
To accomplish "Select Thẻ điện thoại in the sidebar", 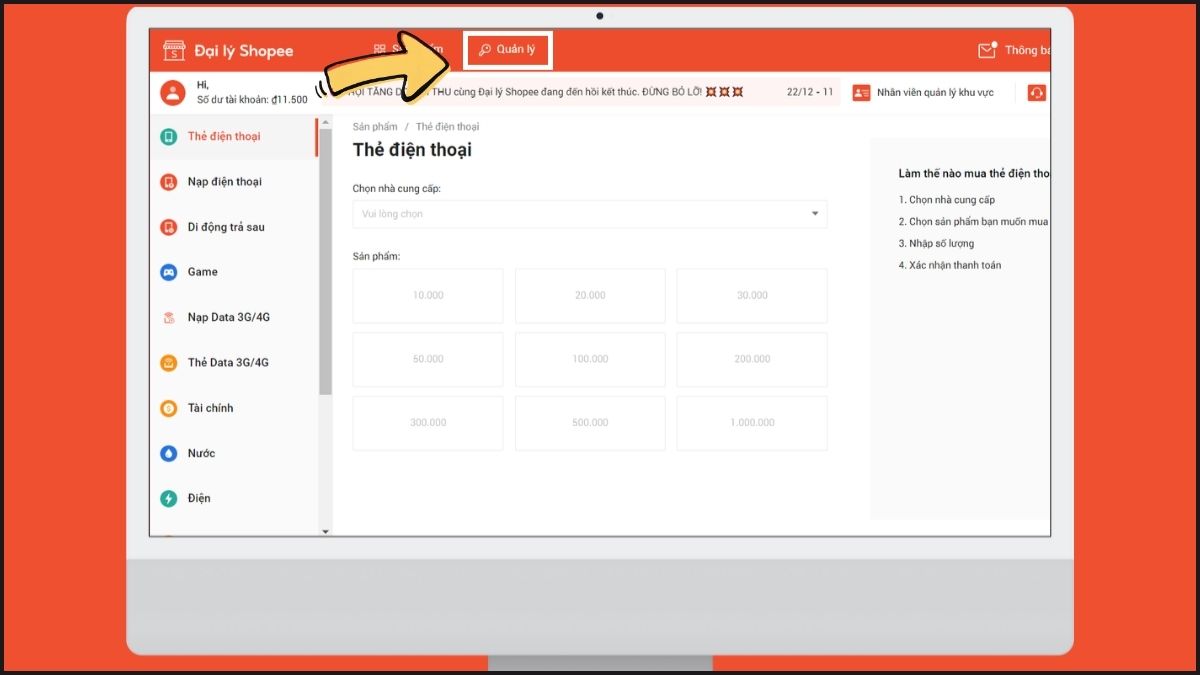I will (x=234, y=136).
